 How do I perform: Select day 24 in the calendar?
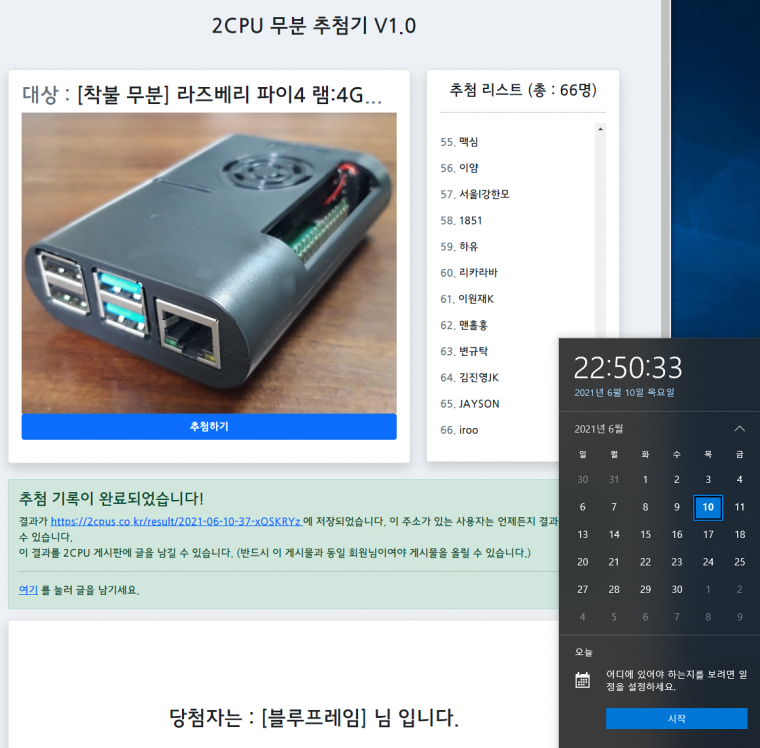[x=708, y=562]
